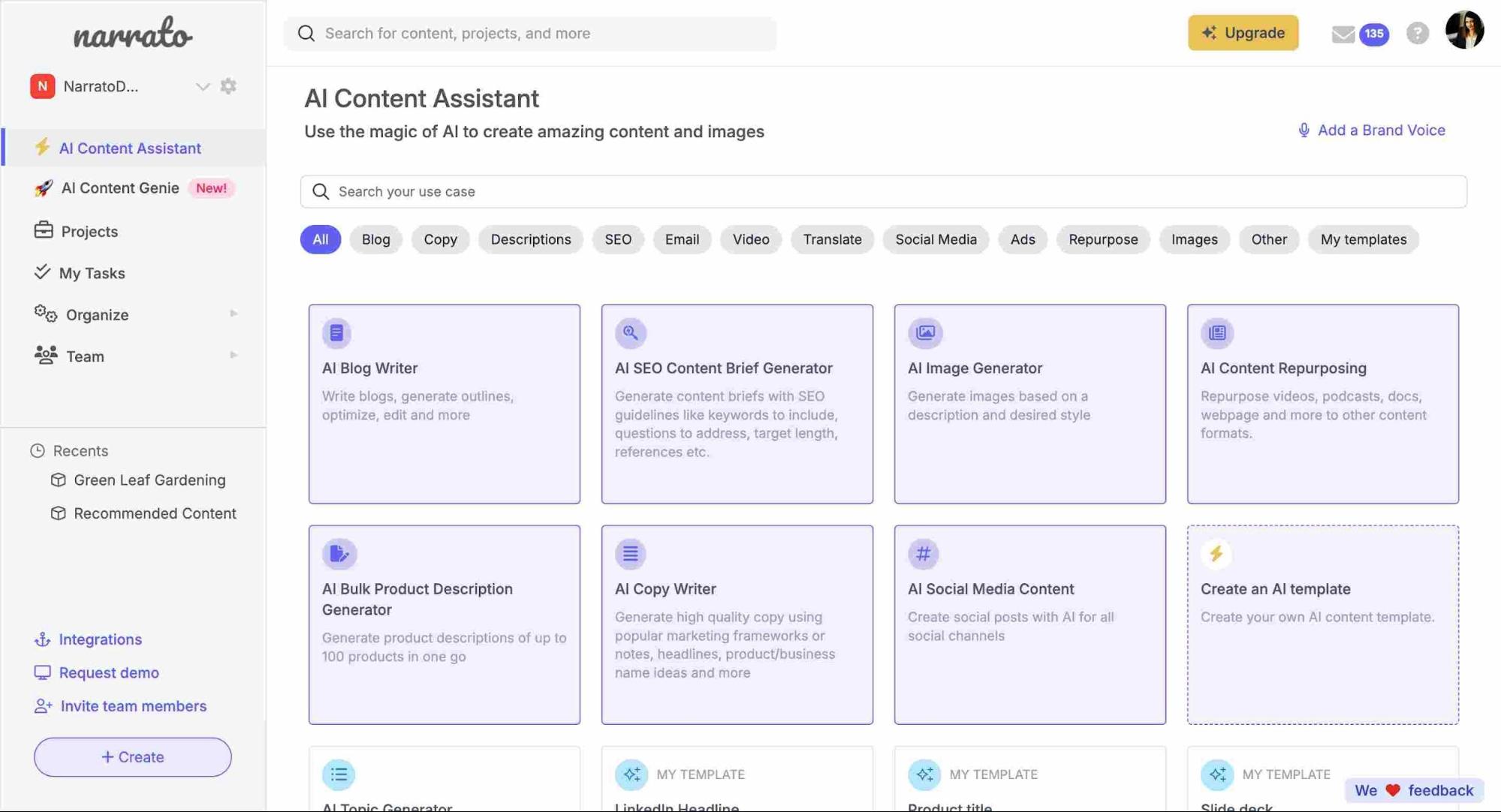The width and height of the screenshot is (1501, 812).
Task: Filter use cases by Translate
Action: click(x=832, y=239)
